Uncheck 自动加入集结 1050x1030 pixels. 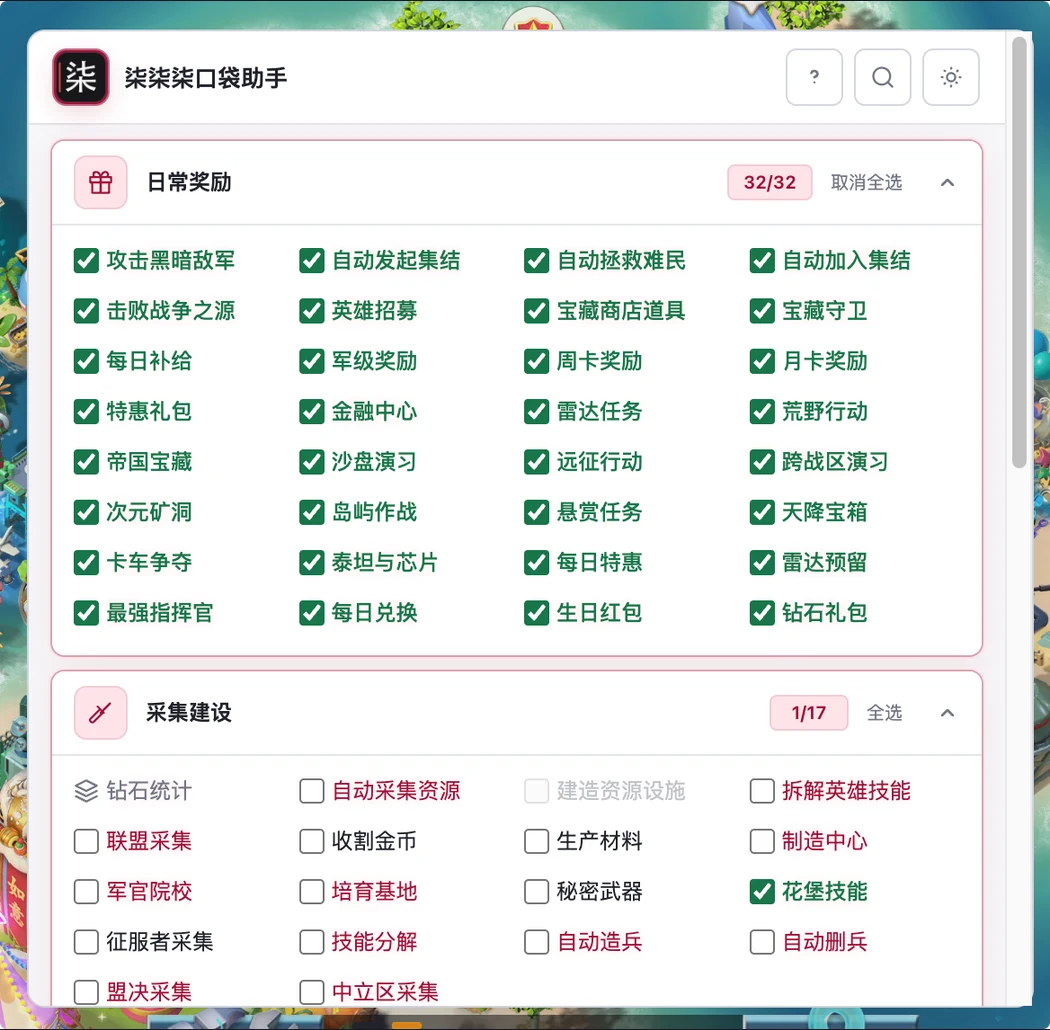pyautogui.click(x=762, y=261)
